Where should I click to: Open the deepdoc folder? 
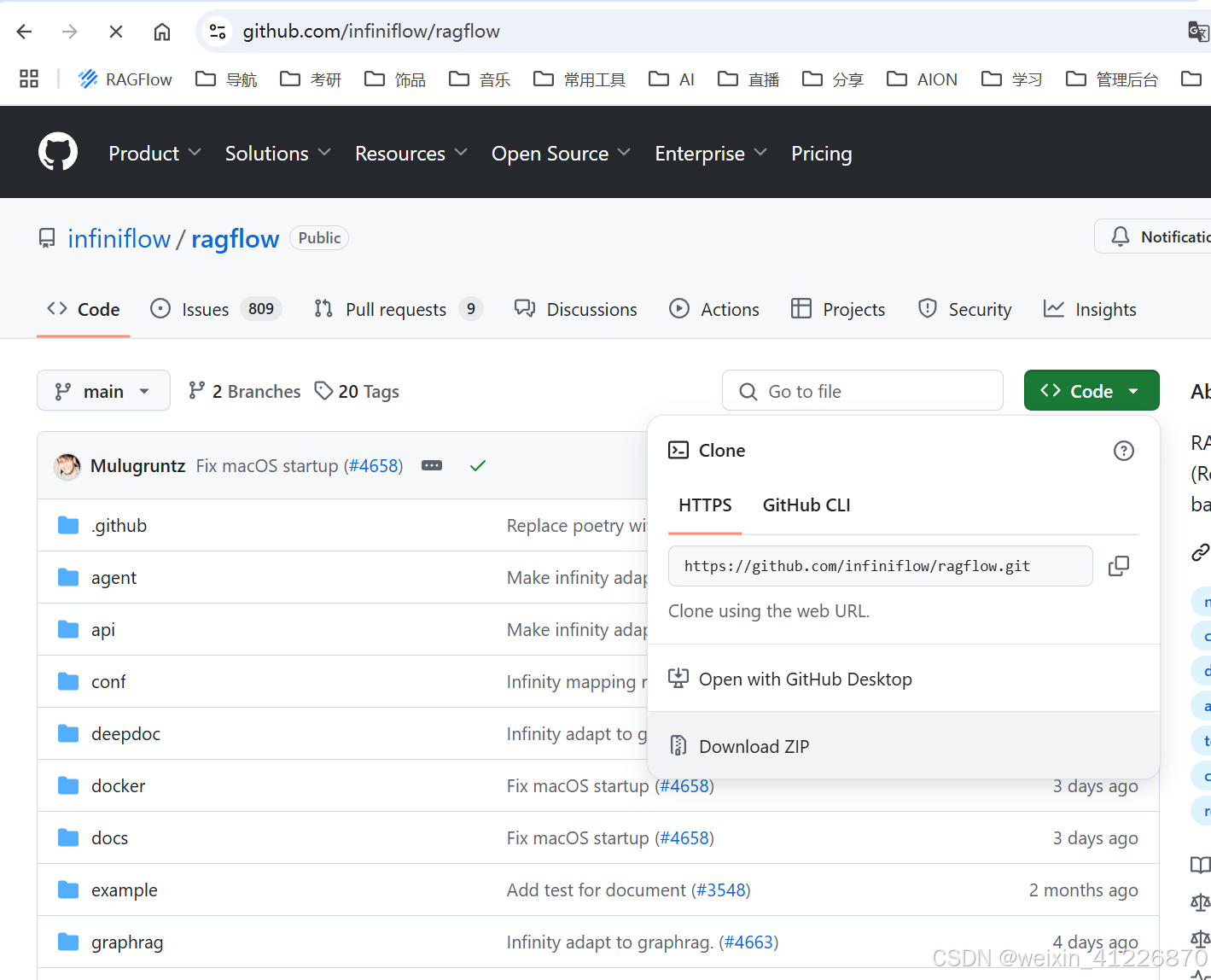click(125, 734)
